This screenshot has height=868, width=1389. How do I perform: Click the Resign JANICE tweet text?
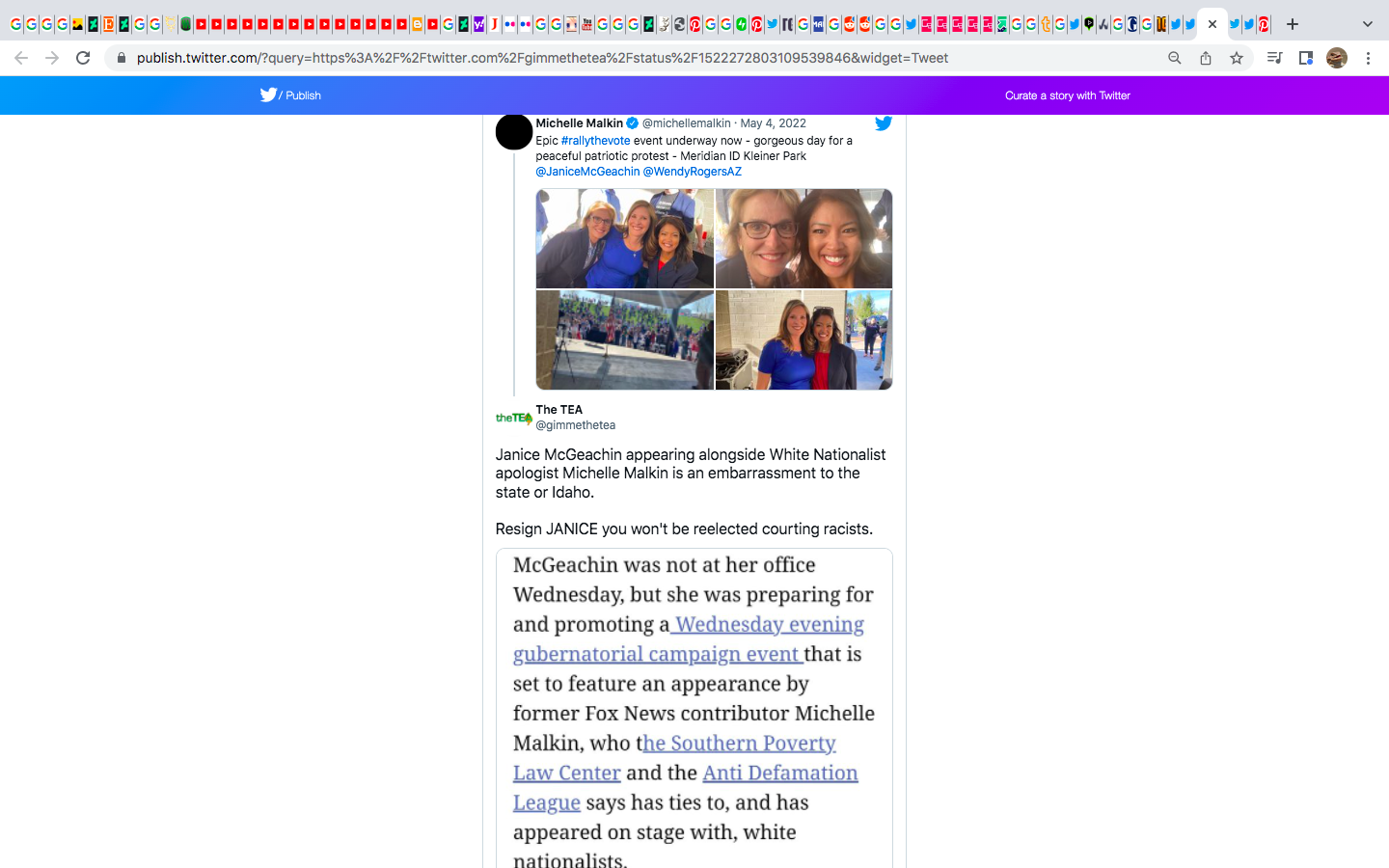point(684,529)
